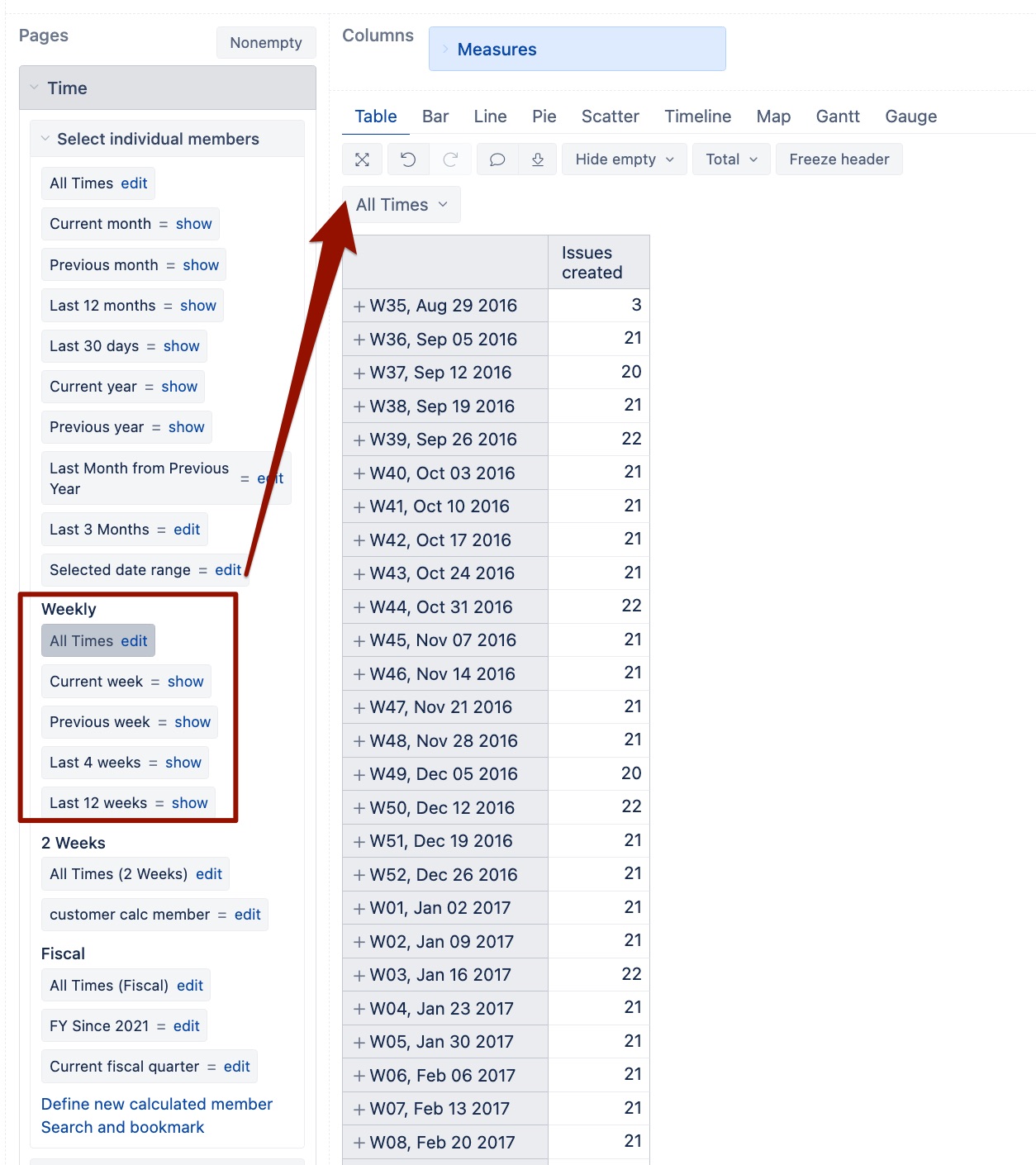Show the Current month member
Viewport: 1036px width, 1165px height.
tap(194, 224)
